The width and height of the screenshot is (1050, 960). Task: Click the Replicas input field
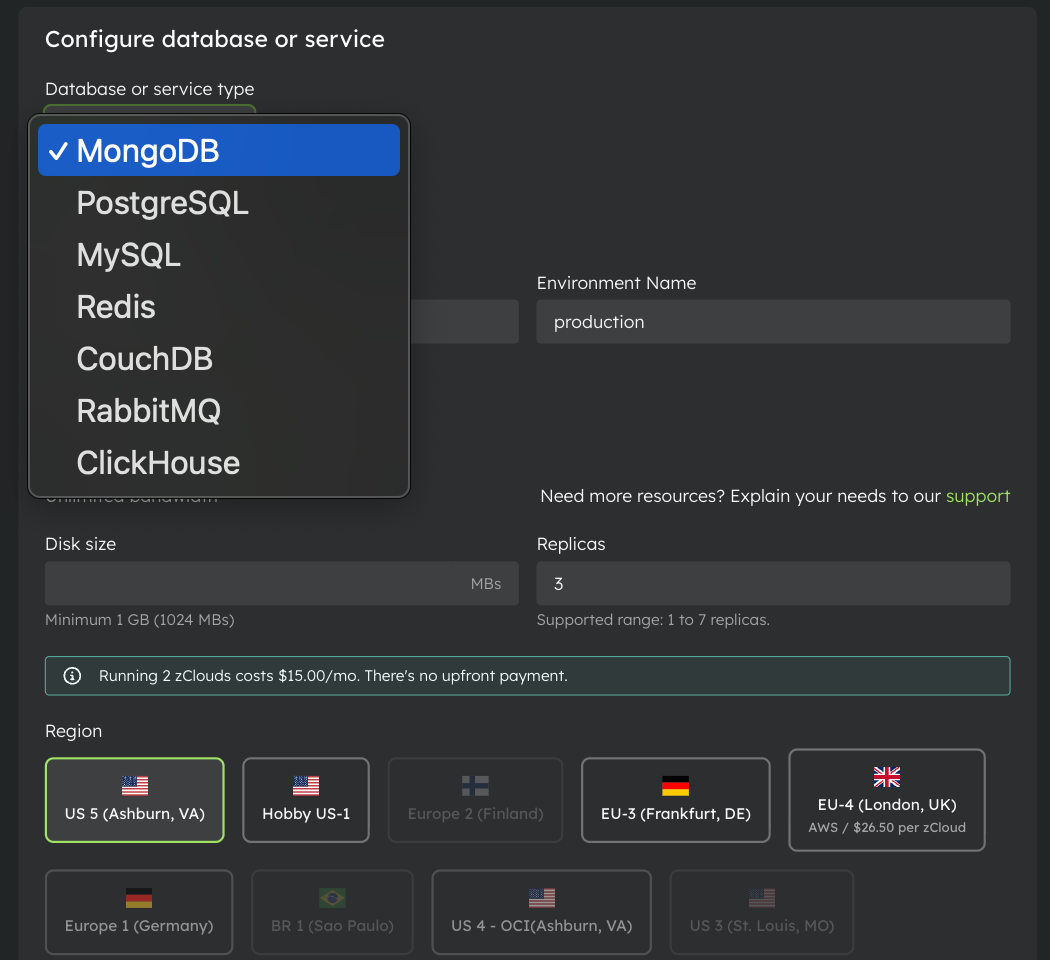(773, 583)
